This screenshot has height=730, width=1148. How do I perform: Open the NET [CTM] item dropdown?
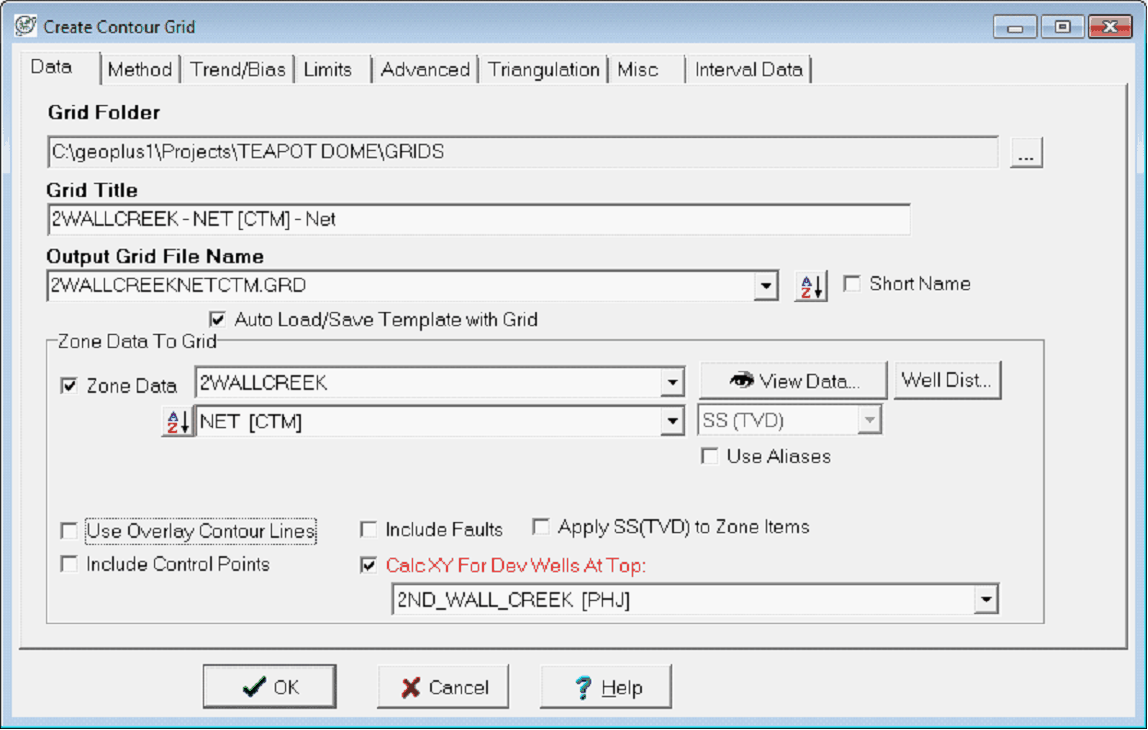click(673, 422)
